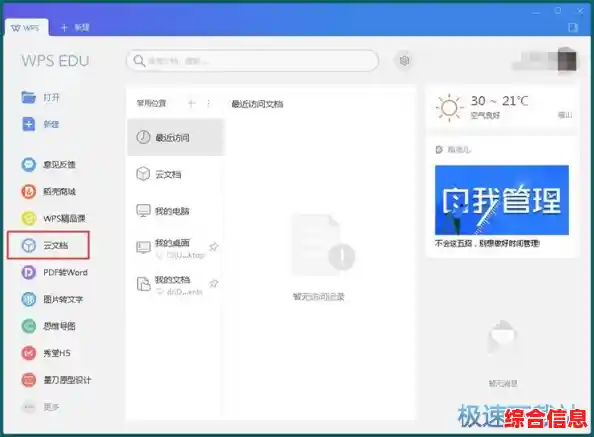The image size is (594, 437).
Task: Focus the document search field
Action: (252, 61)
